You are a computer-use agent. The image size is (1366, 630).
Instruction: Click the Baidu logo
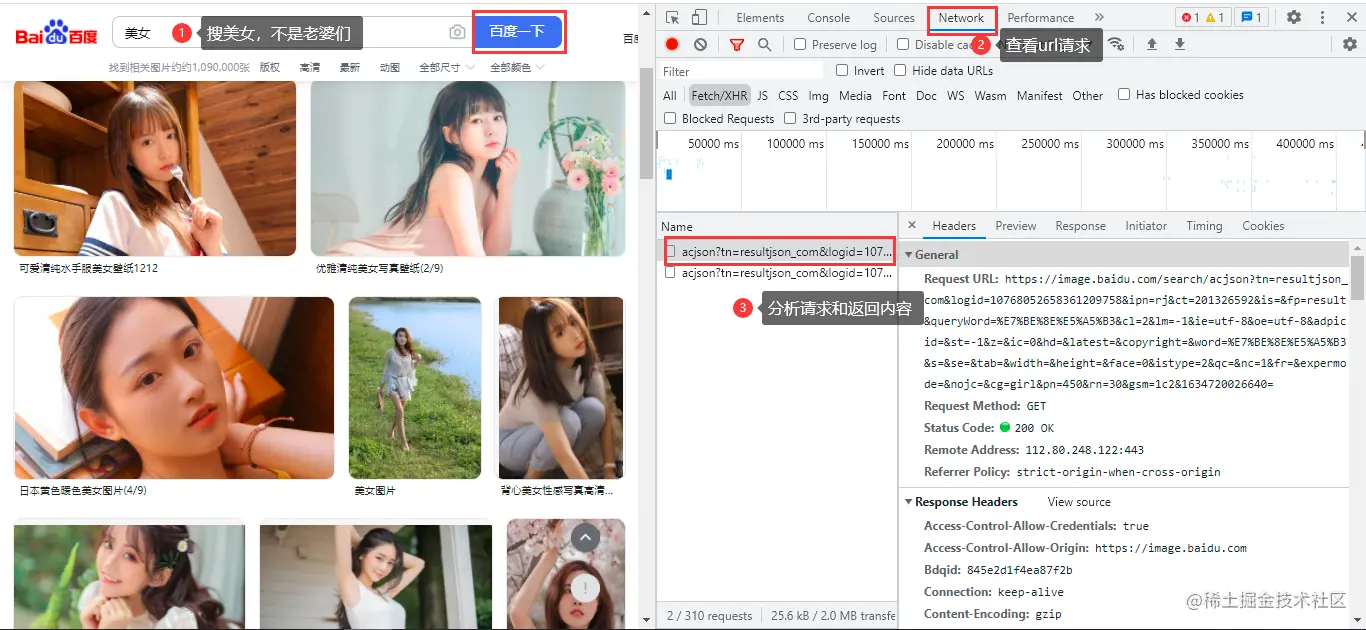click(x=56, y=33)
